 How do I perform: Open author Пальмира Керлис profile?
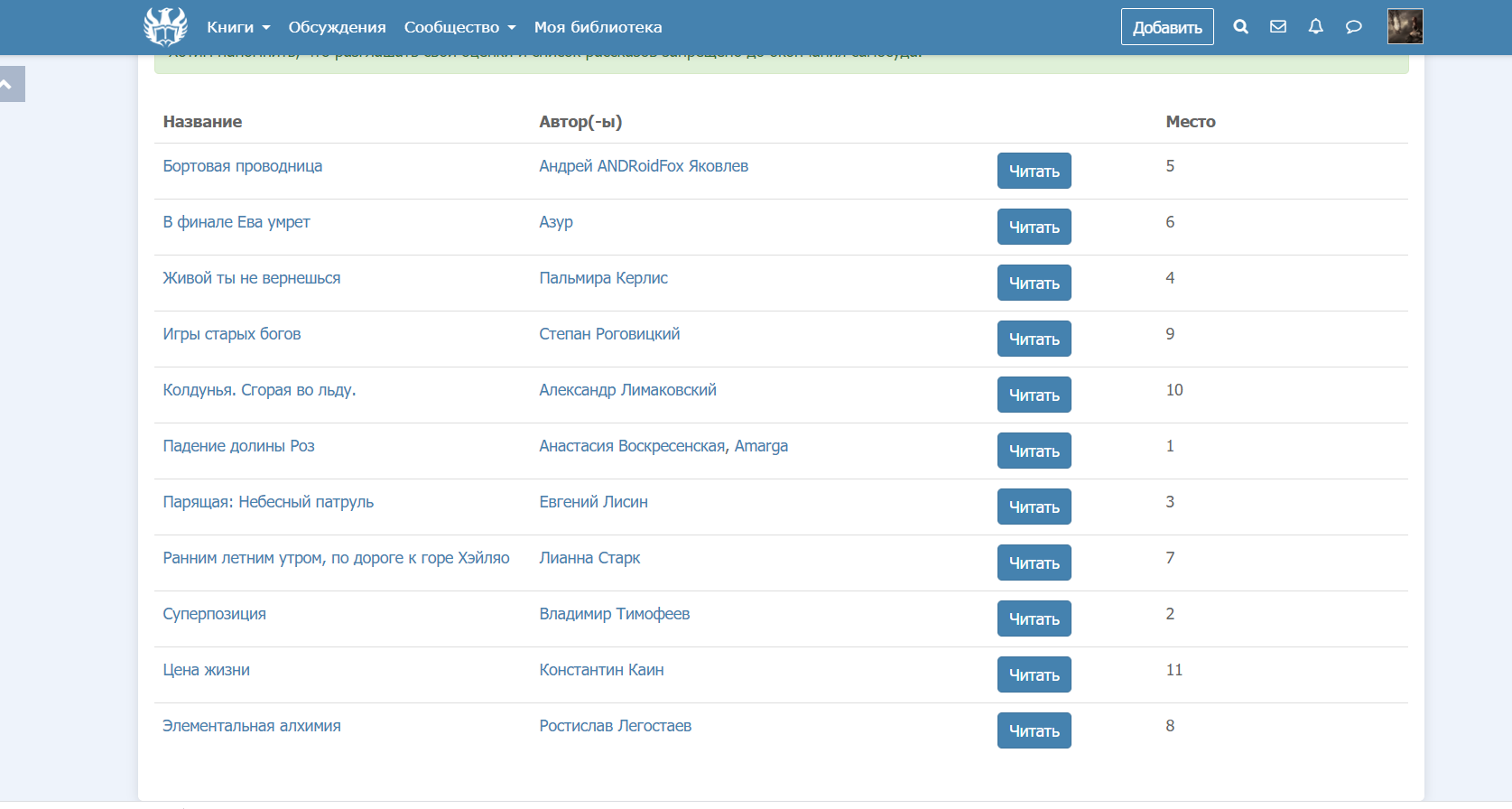(603, 278)
